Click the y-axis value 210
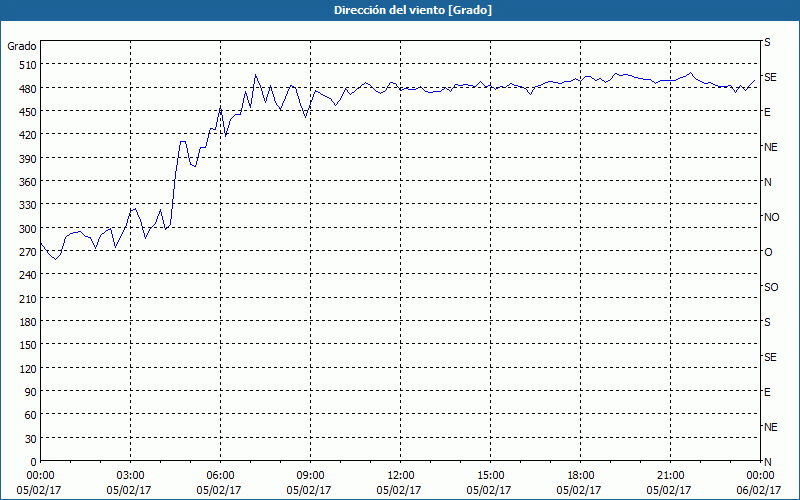 pyautogui.click(x=29, y=298)
